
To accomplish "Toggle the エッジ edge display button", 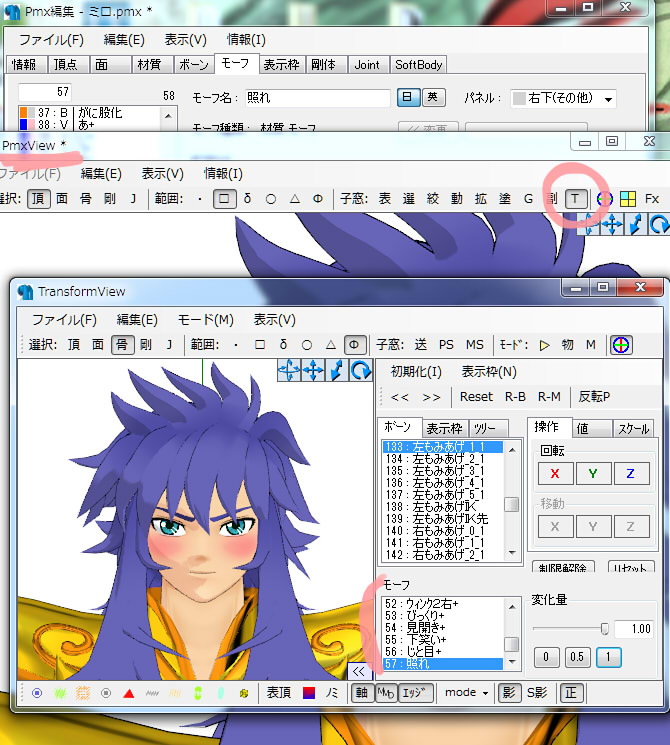I will (x=415, y=693).
